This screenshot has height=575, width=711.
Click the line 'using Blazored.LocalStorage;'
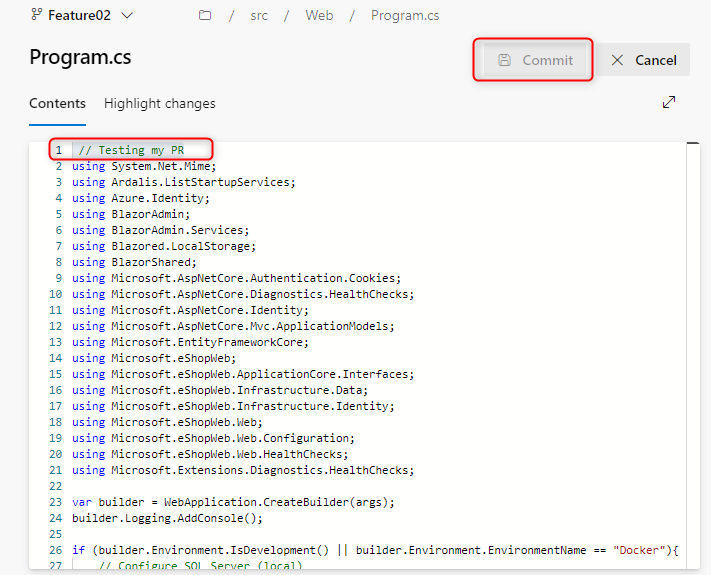click(x=164, y=246)
